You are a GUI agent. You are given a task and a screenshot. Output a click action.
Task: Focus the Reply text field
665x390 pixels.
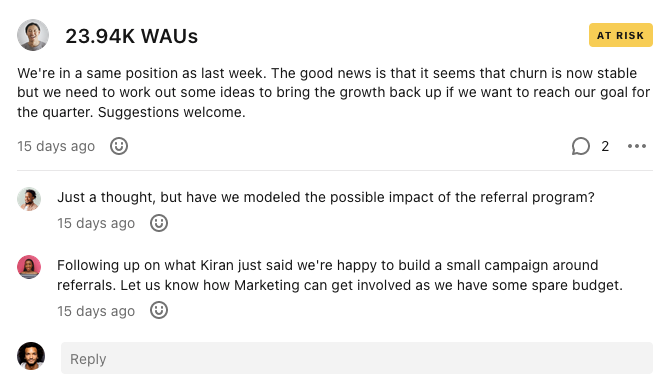(357, 358)
